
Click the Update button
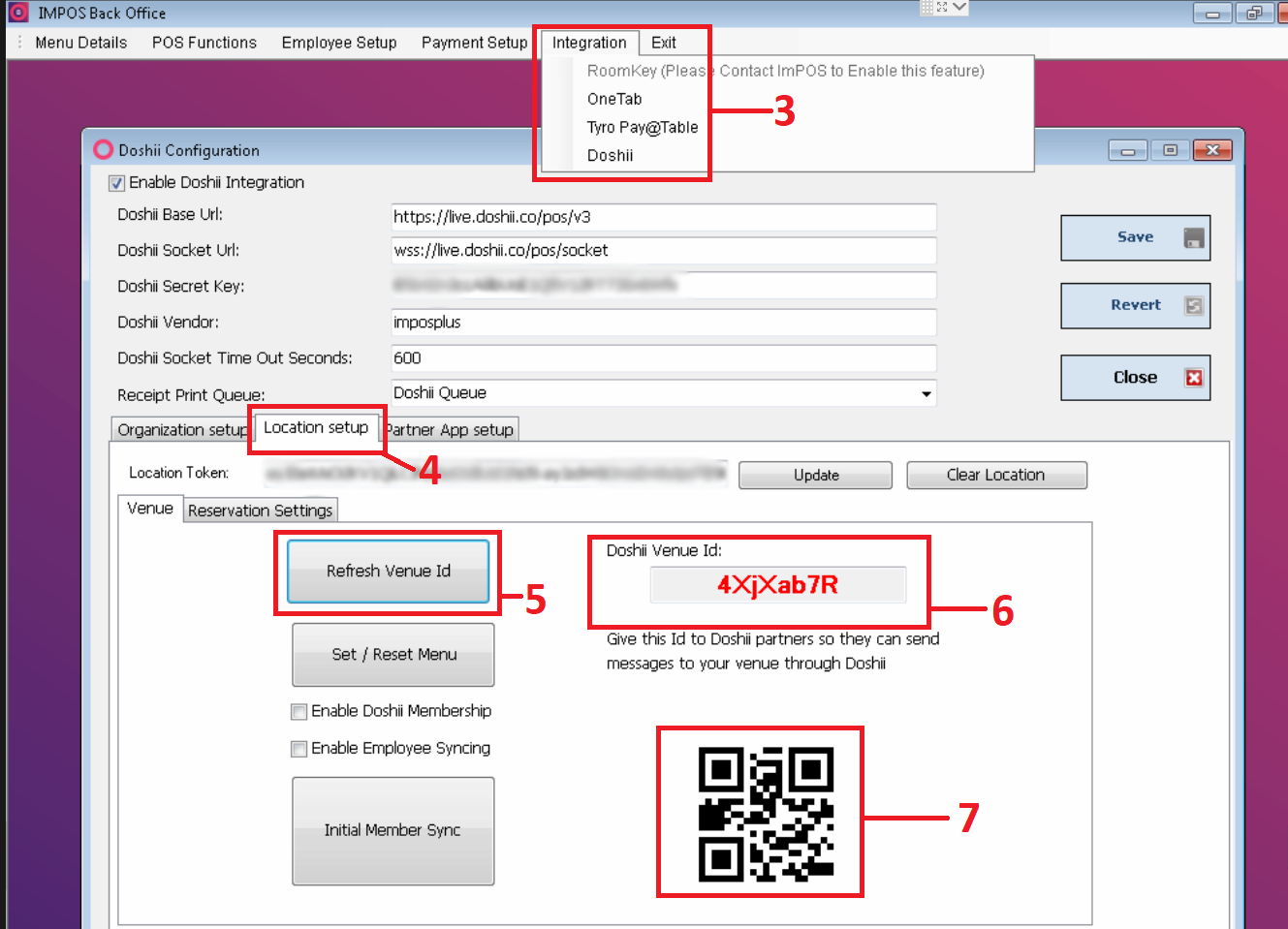(x=816, y=476)
